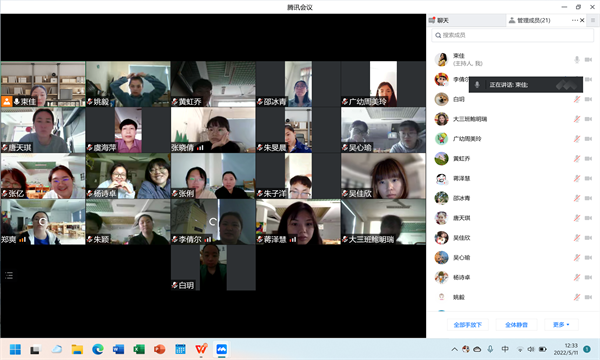
Task: Show hidden icons in system tray
Action: coord(454,349)
